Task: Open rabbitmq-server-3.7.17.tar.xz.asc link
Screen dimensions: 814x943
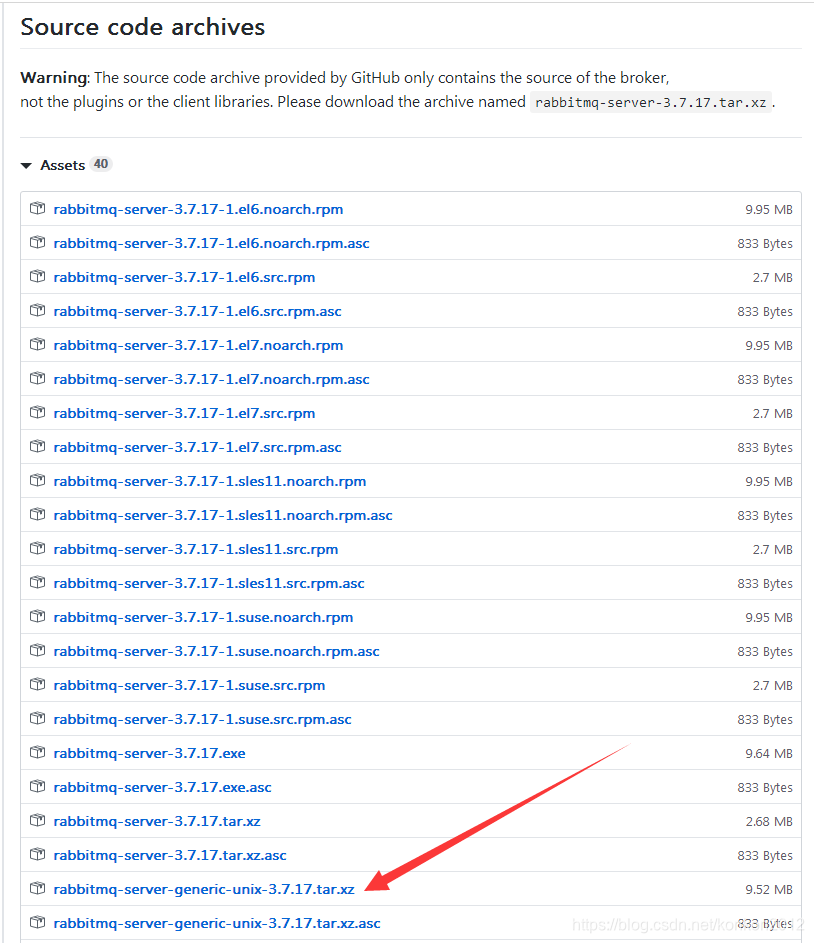Action: click(170, 855)
